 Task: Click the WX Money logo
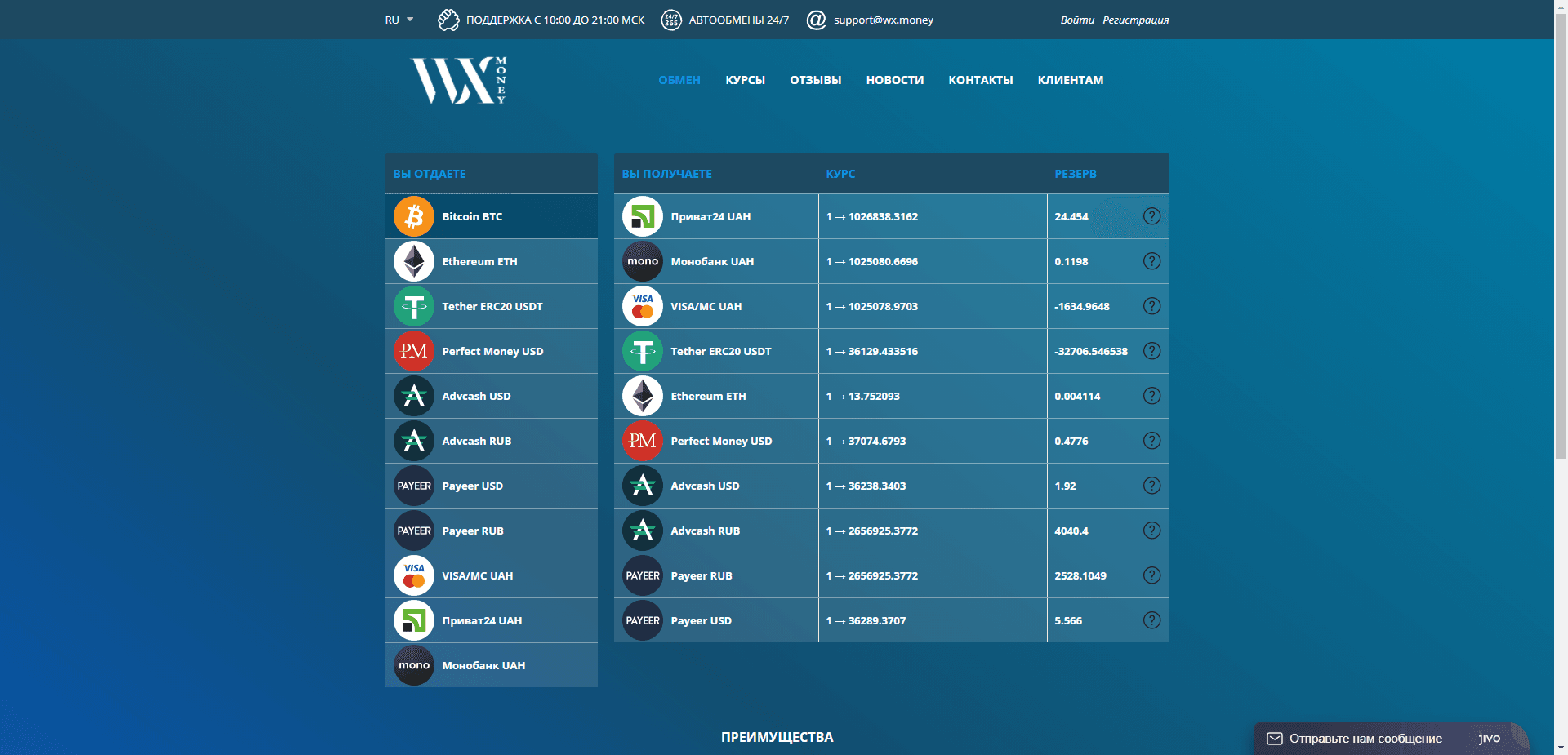(457, 80)
